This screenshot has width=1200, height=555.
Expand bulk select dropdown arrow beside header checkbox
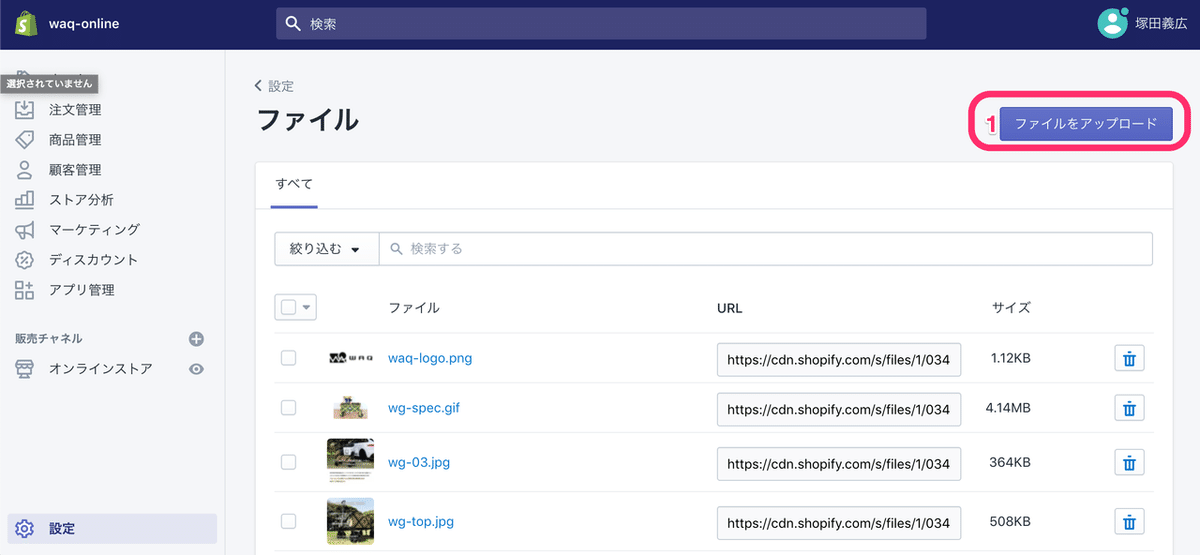tap(307, 308)
